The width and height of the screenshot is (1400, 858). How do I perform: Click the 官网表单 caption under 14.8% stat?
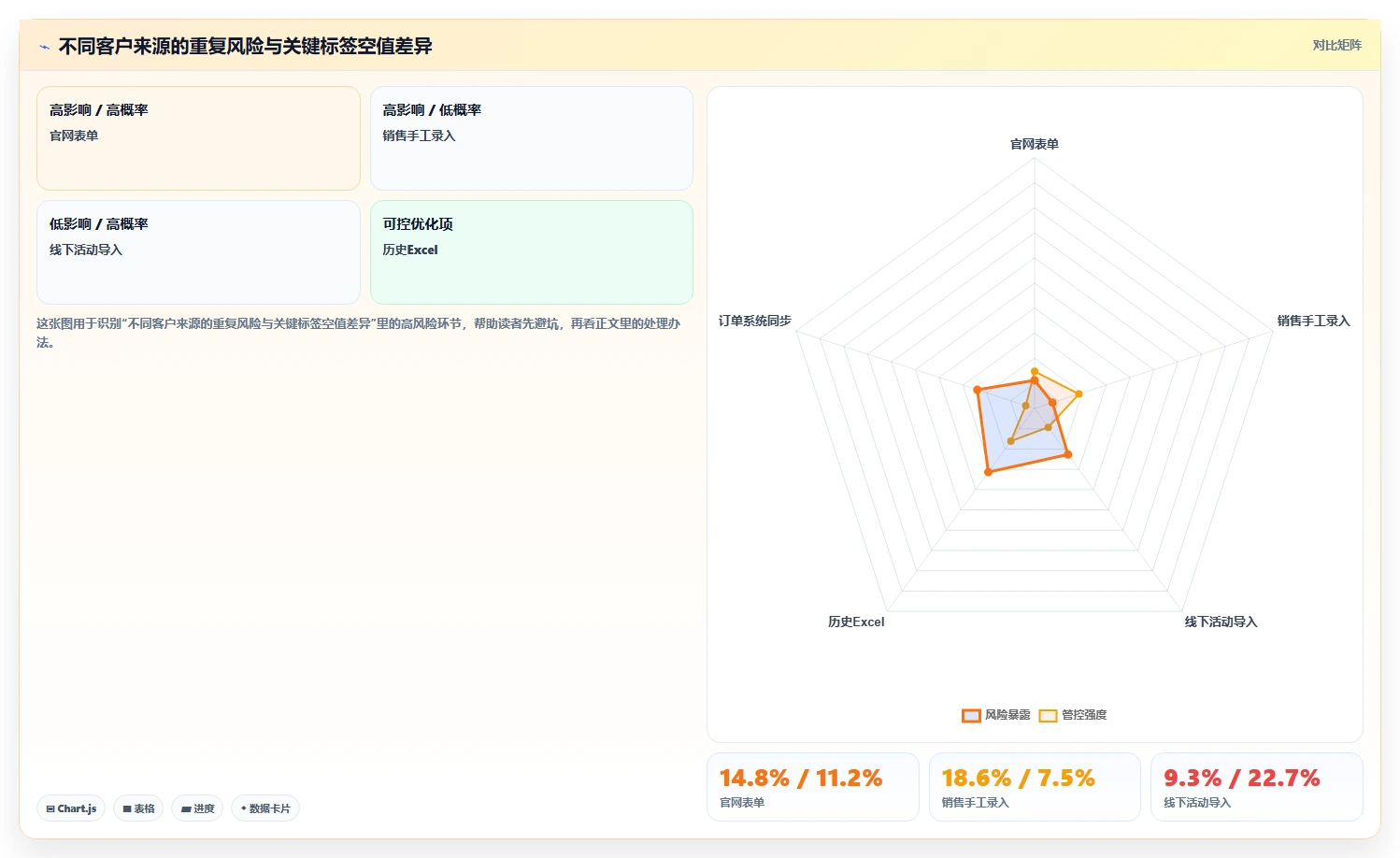coord(742,803)
